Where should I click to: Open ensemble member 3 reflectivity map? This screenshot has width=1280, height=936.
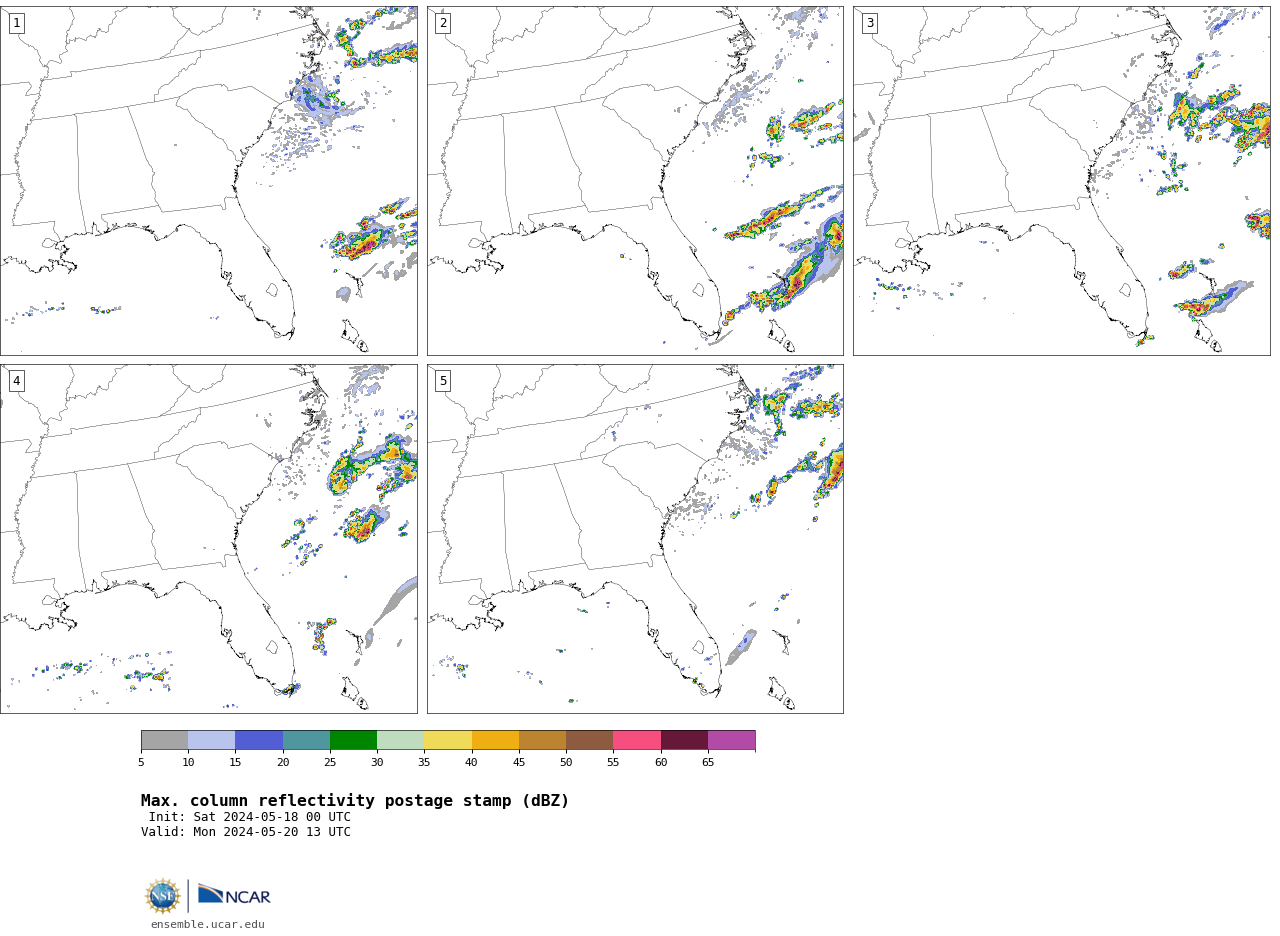(x=1062, y=181)
